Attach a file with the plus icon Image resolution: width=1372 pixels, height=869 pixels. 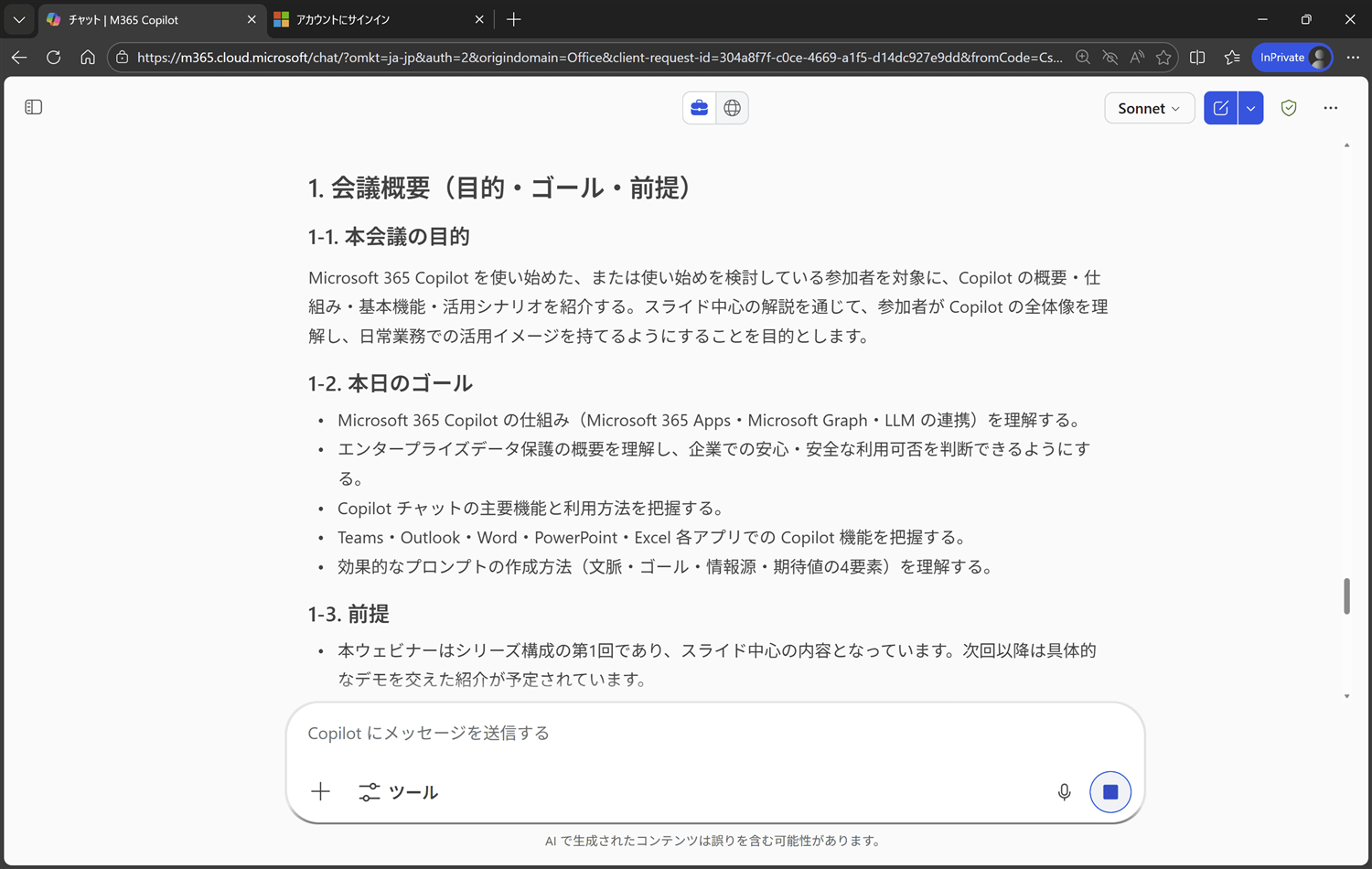(x=320, y=791)
